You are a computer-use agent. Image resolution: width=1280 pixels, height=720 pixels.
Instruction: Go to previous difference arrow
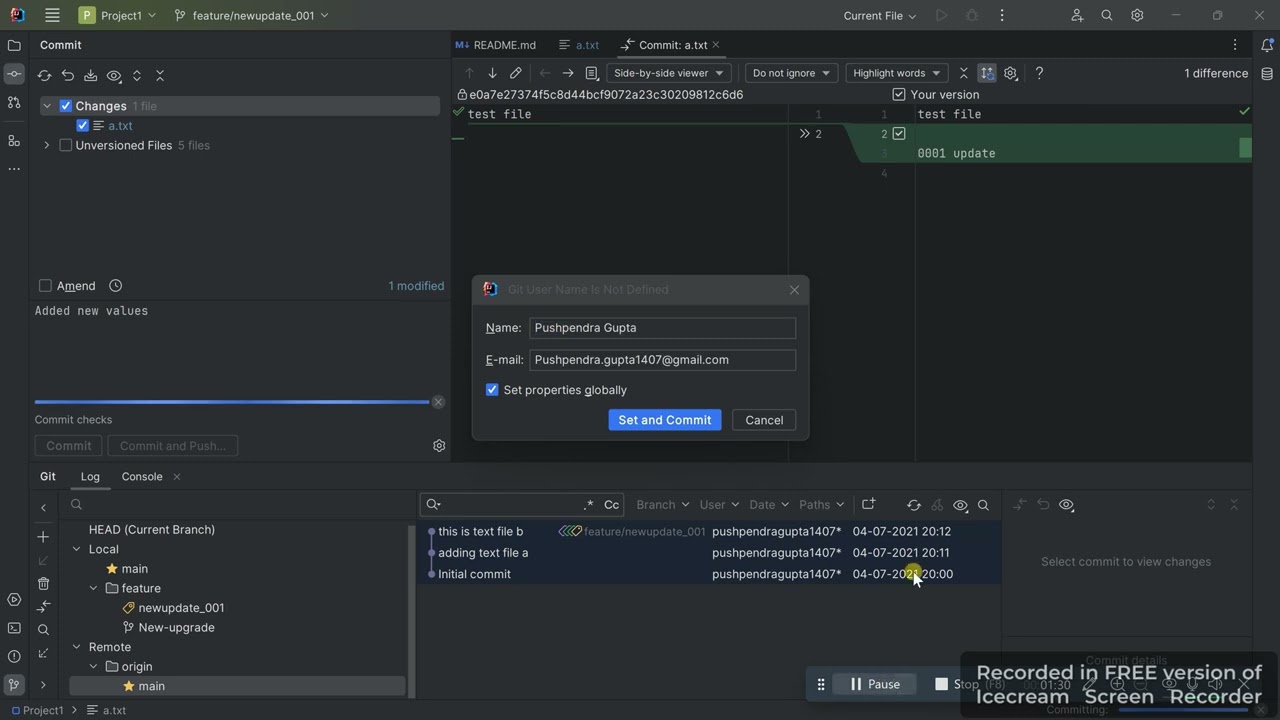468,73
